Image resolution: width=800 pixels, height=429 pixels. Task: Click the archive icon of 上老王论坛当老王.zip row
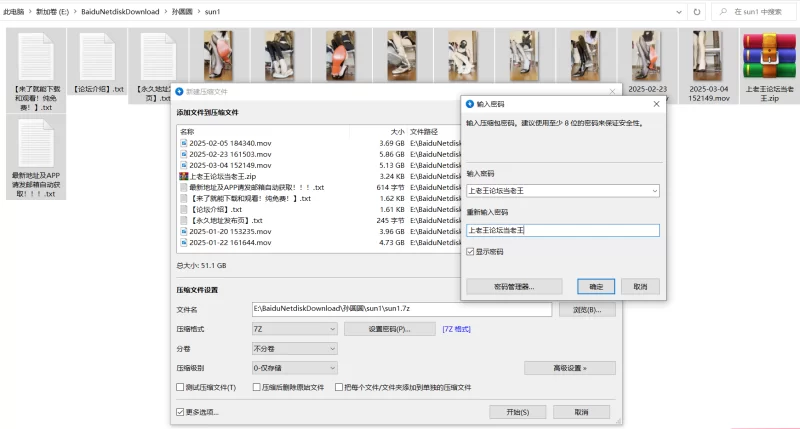(x=184, y=176)
